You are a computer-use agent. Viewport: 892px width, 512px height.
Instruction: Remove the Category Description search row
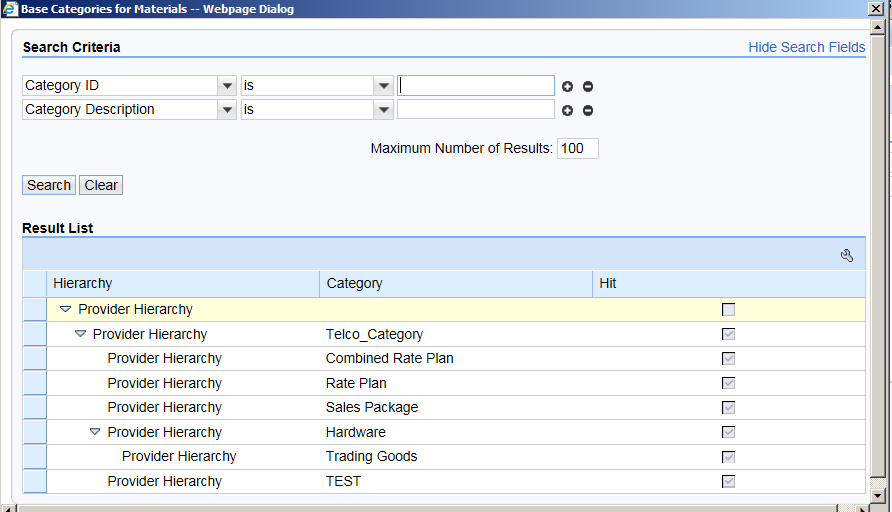tap(588, 110)
